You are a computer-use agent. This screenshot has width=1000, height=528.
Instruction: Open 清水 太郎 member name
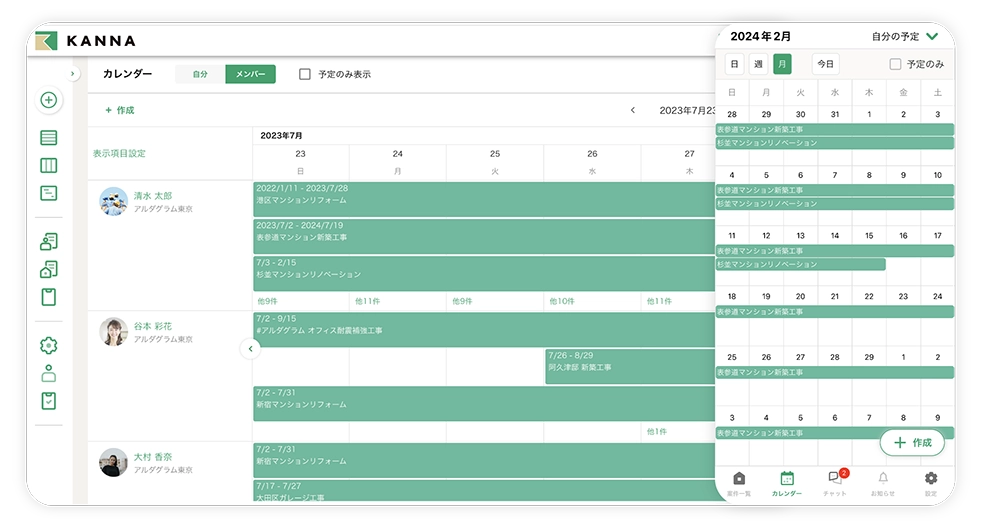pyautogui.click(x=153, y=196)
